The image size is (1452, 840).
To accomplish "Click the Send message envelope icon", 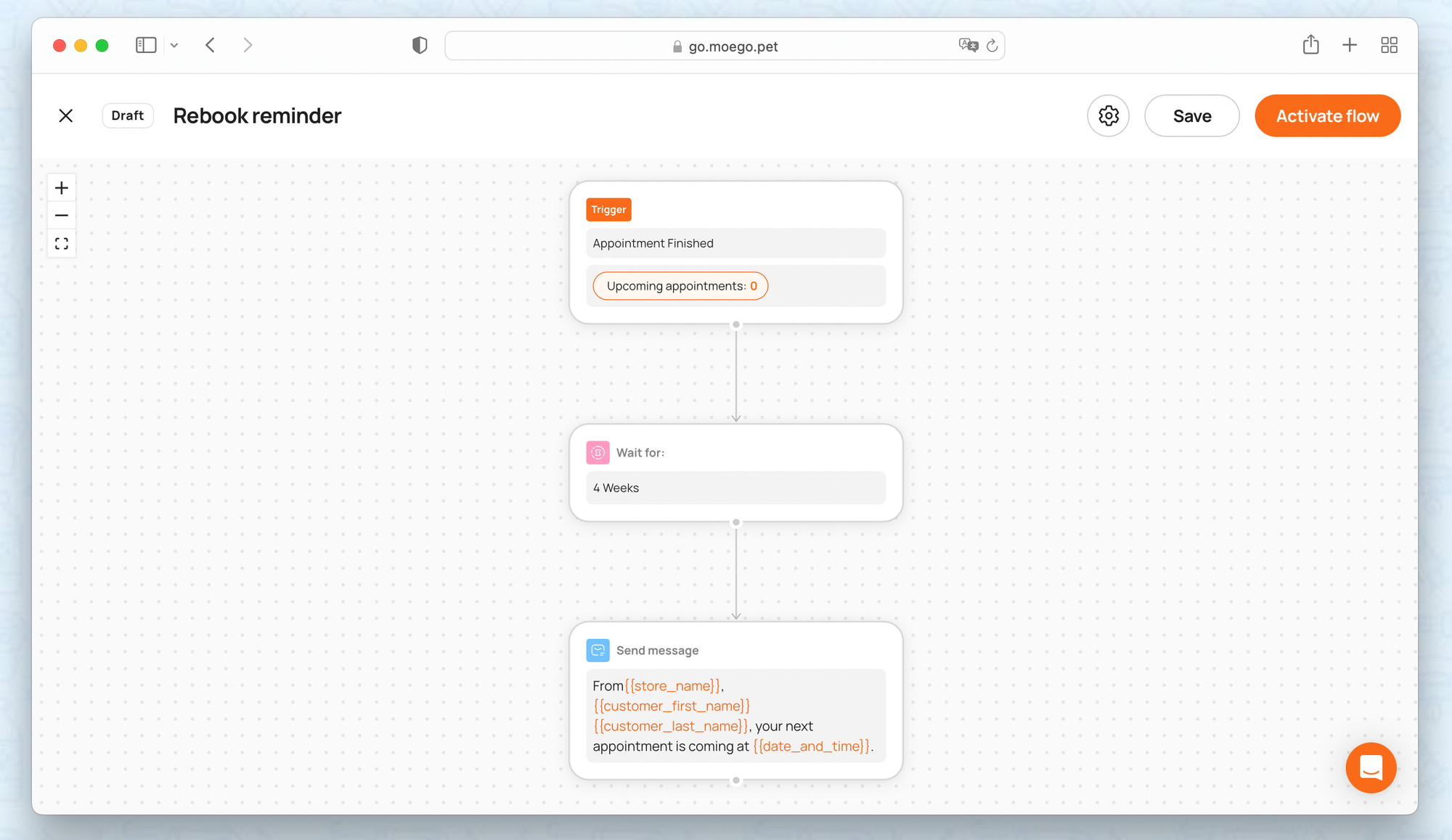I will [x=597, y=651].
